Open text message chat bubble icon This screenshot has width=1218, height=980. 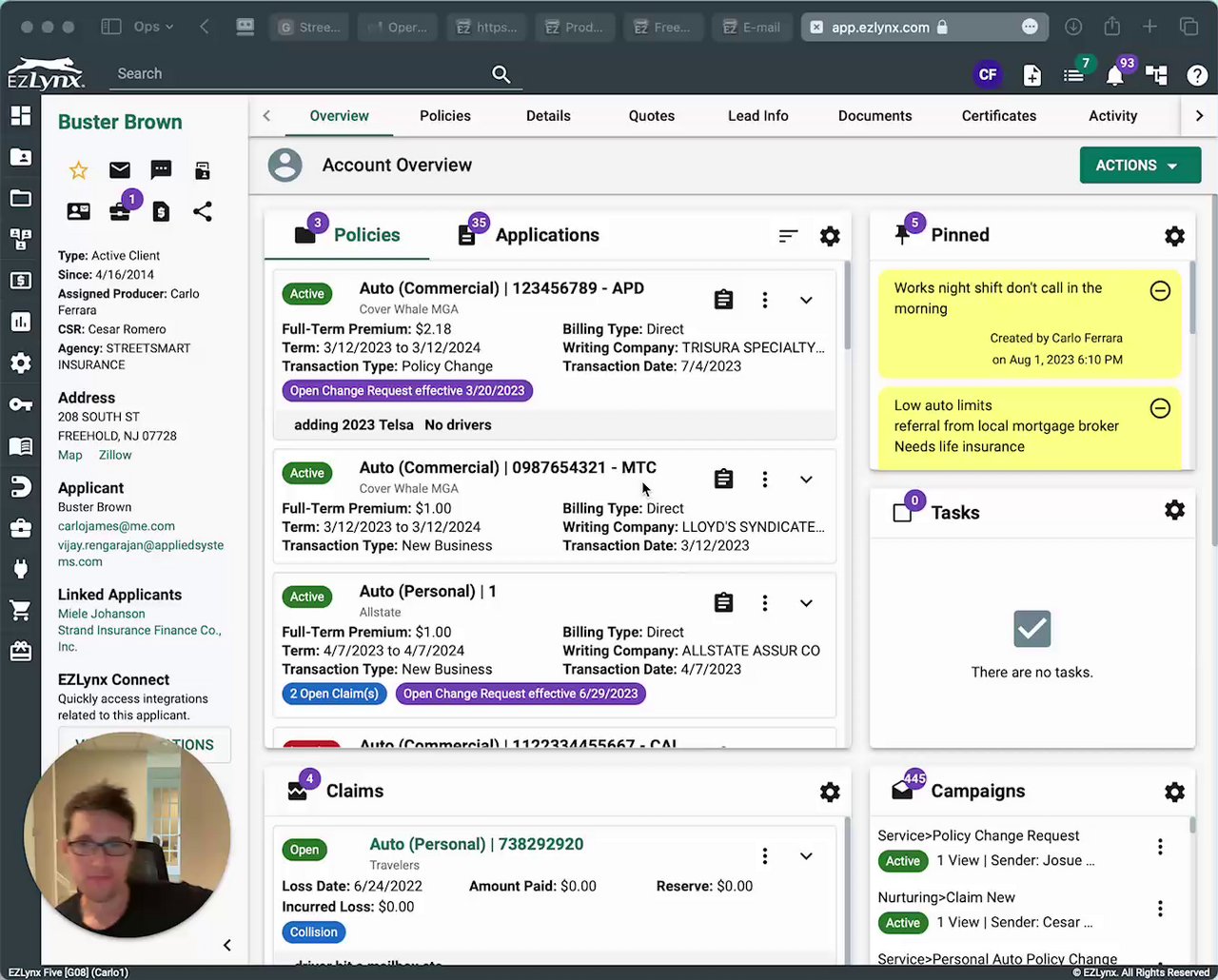[x=161, y=170]
